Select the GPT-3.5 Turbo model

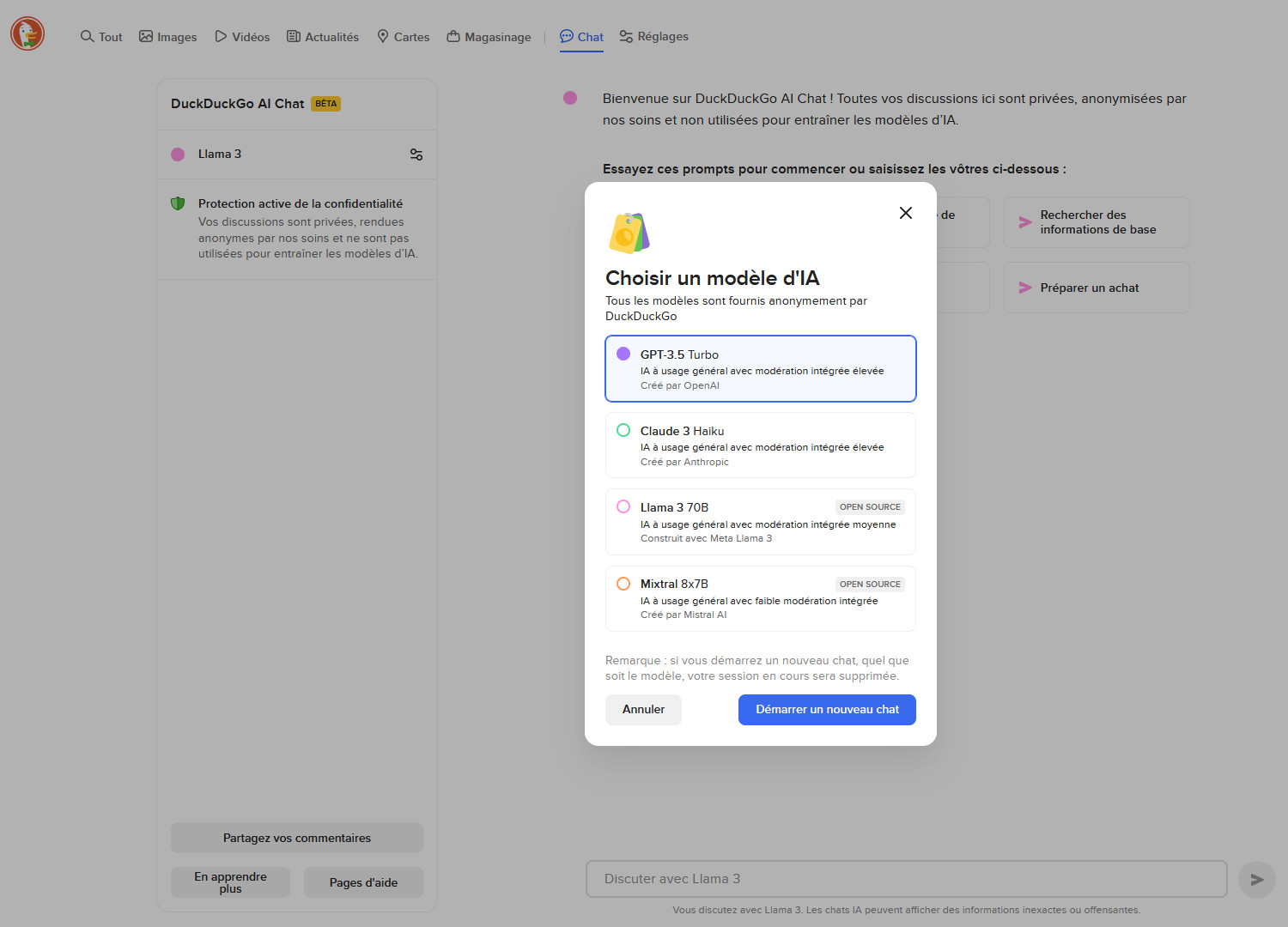(x=761, y=368)
